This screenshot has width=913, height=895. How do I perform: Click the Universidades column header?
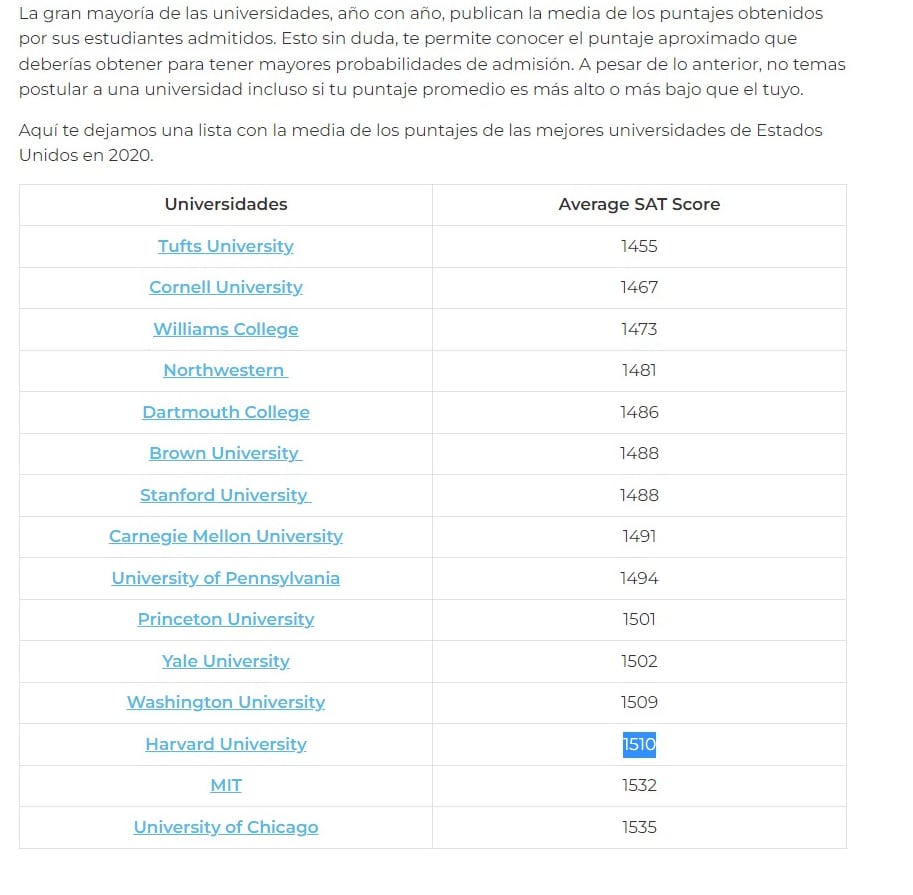[x=226, y=204]
